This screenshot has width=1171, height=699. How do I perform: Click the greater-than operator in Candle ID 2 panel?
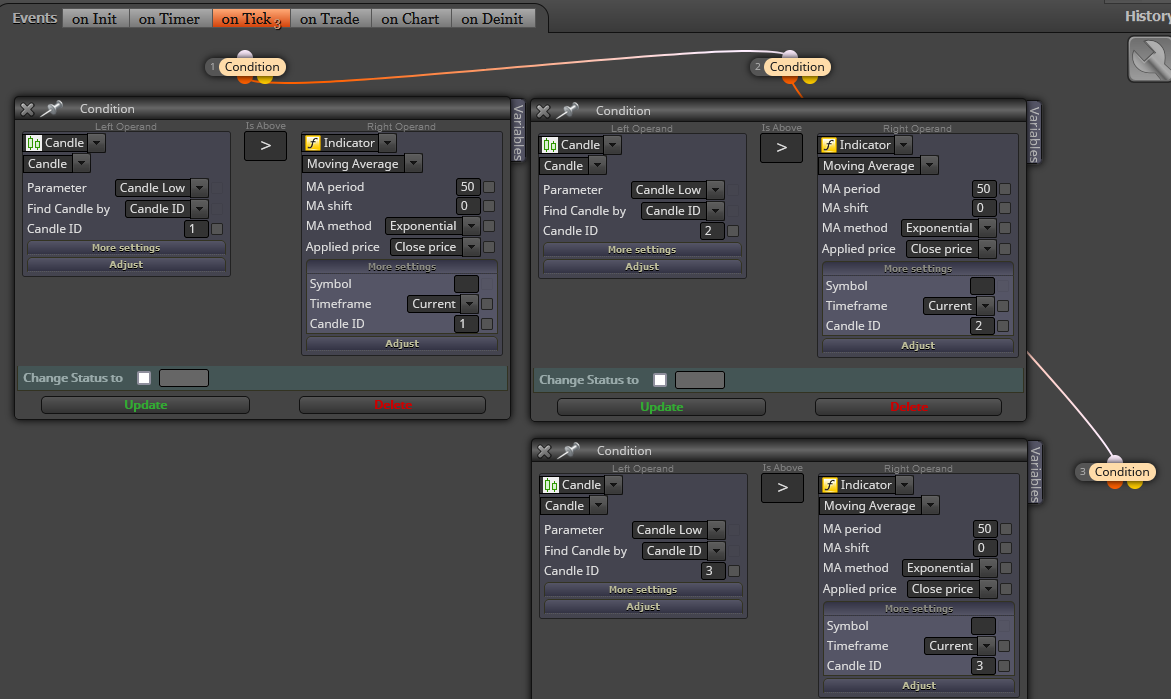781,148
